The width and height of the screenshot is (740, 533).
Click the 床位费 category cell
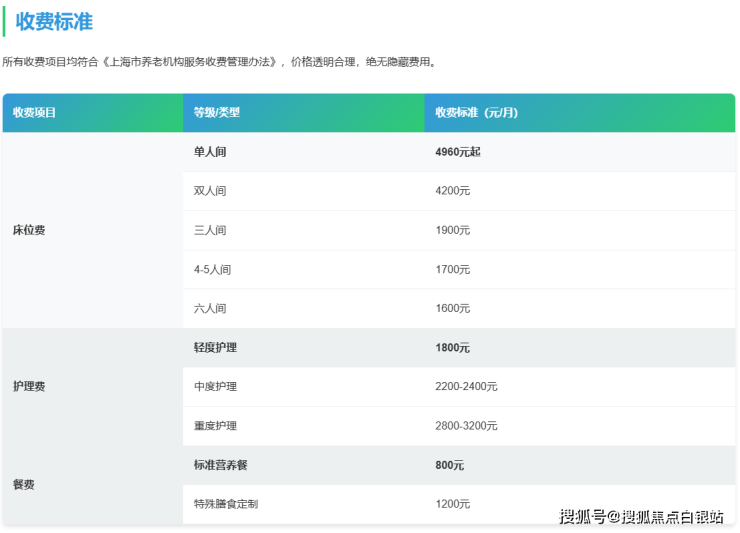point(29,230)
